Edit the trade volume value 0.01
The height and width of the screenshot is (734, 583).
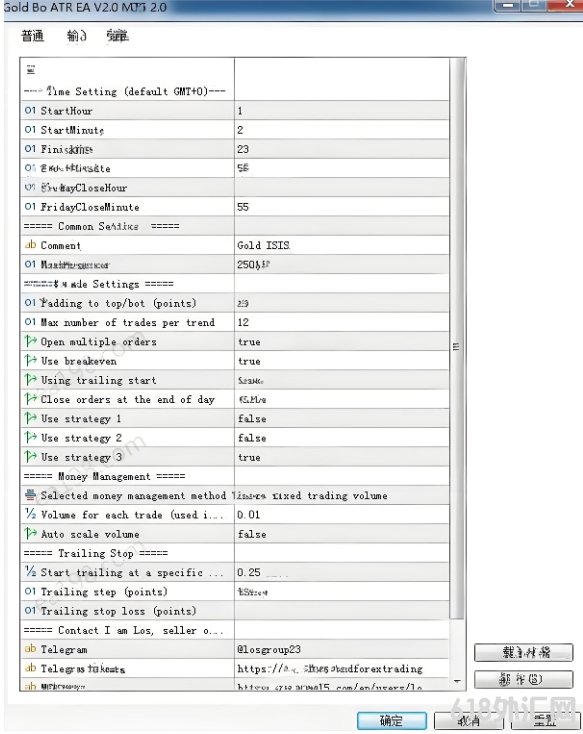(x=341, y=514)
